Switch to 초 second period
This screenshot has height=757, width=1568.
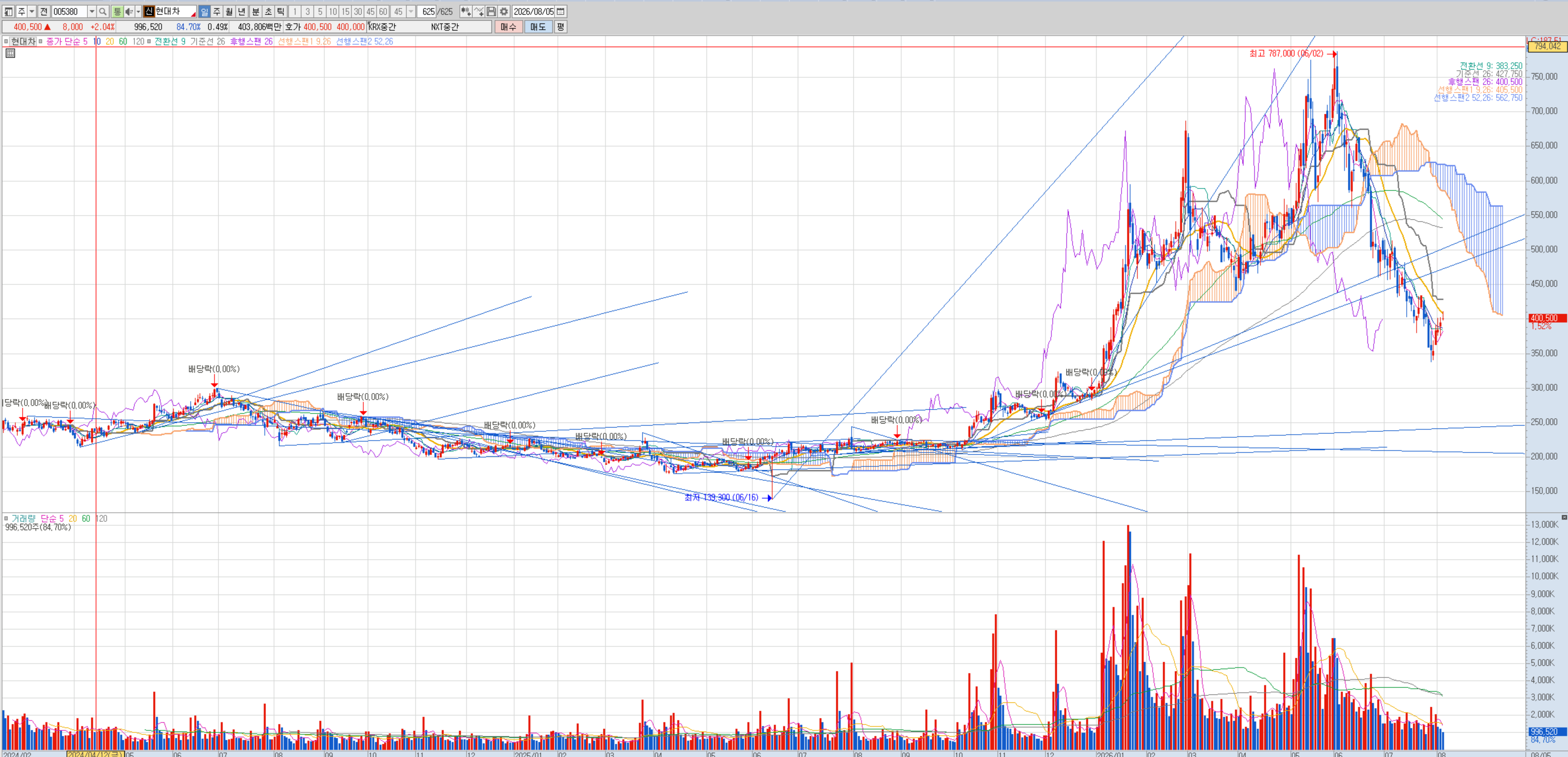[269, 11]
